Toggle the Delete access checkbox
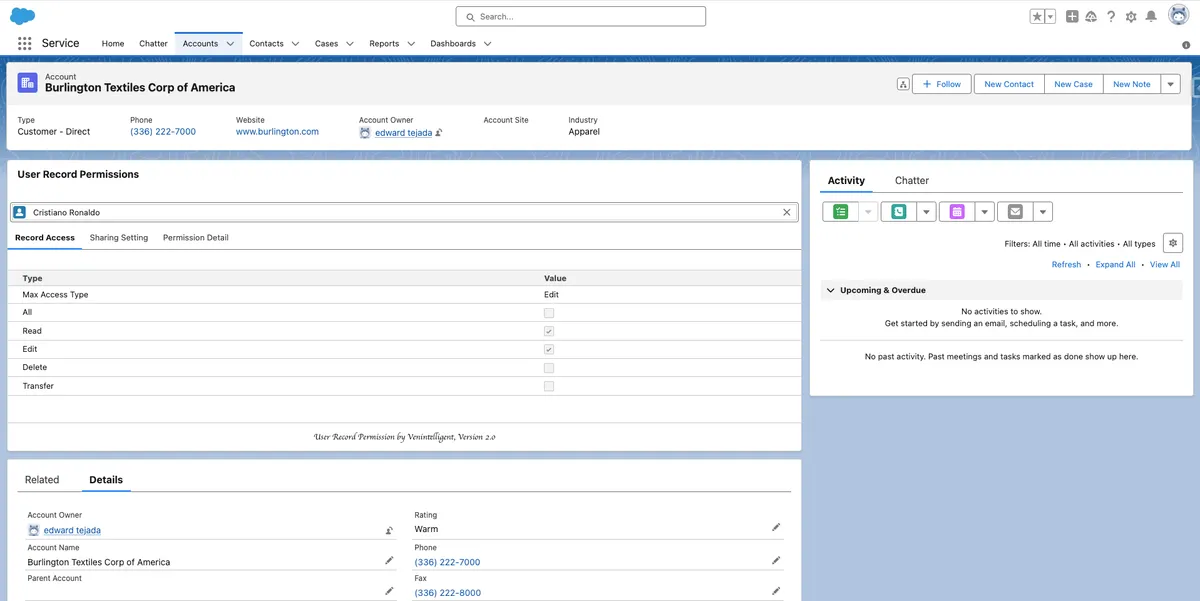This screenshot has width=1200, height=601. pos(549,368)
